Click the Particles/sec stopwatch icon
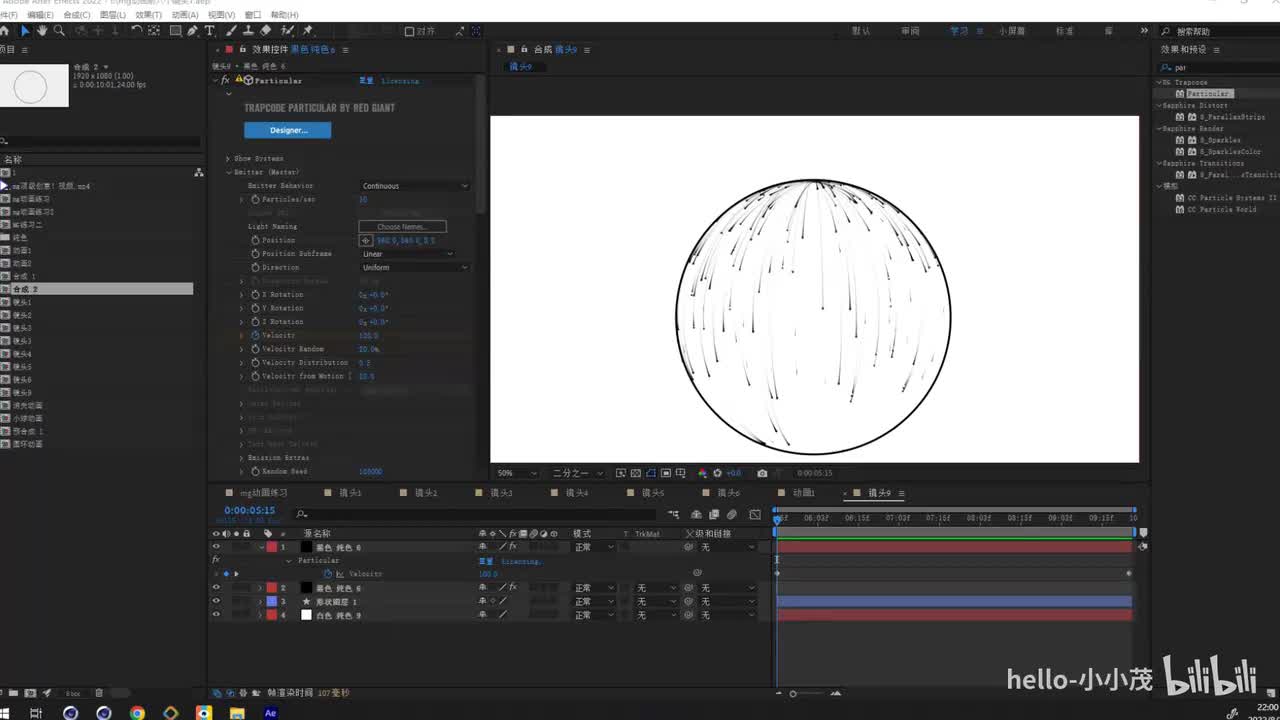 coord(255,200)
